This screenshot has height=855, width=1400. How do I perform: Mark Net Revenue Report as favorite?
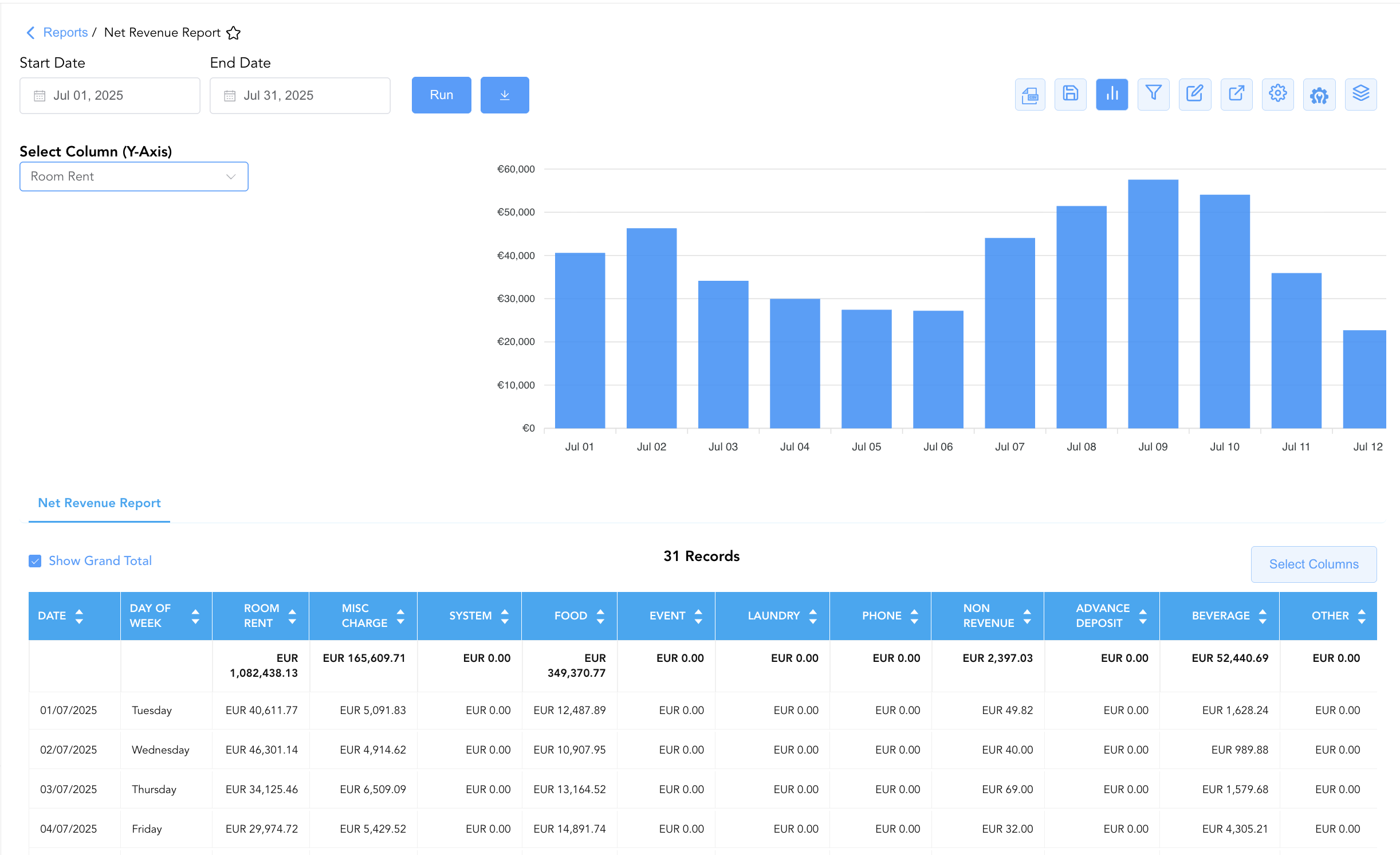tap(233, 33)
